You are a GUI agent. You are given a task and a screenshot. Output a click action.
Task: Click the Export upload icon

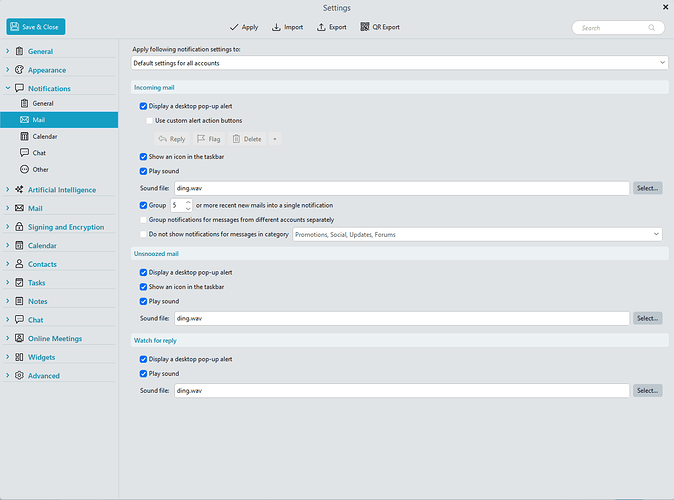pyautogui.click(x=321, y=27)
